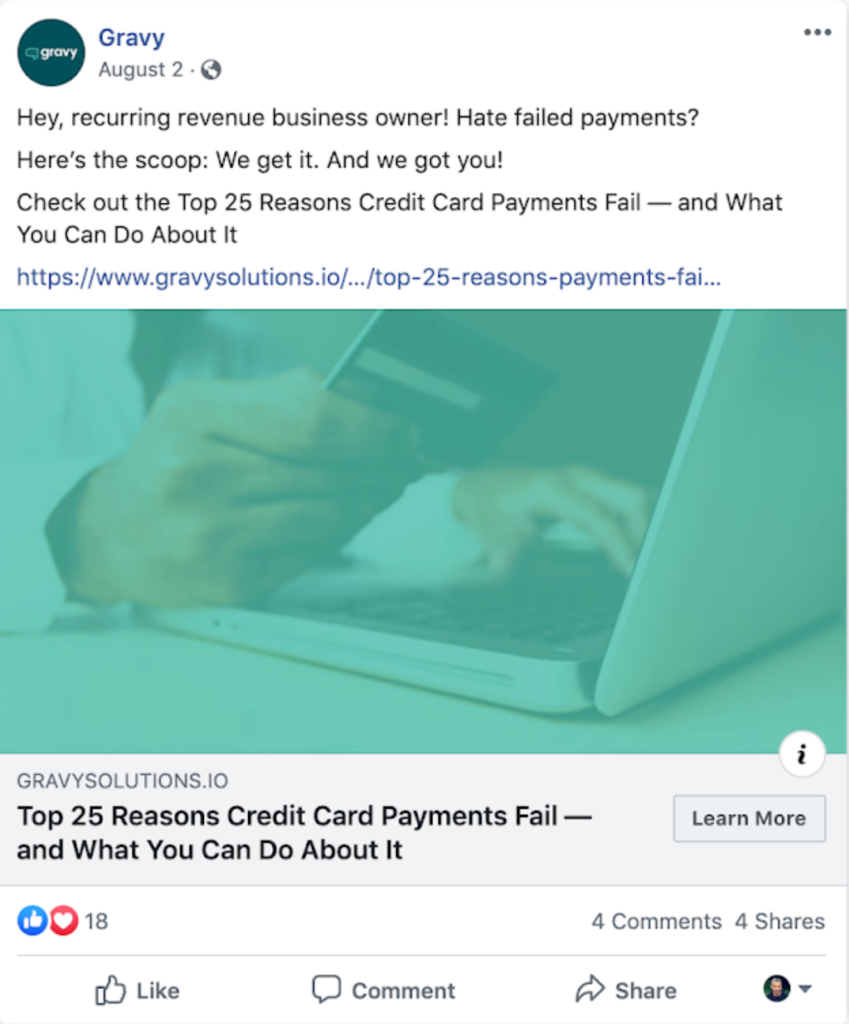The height and width of the screenshot is (1024, 849).
Task: View the 4 Shares count
Action: pos(780,921)
